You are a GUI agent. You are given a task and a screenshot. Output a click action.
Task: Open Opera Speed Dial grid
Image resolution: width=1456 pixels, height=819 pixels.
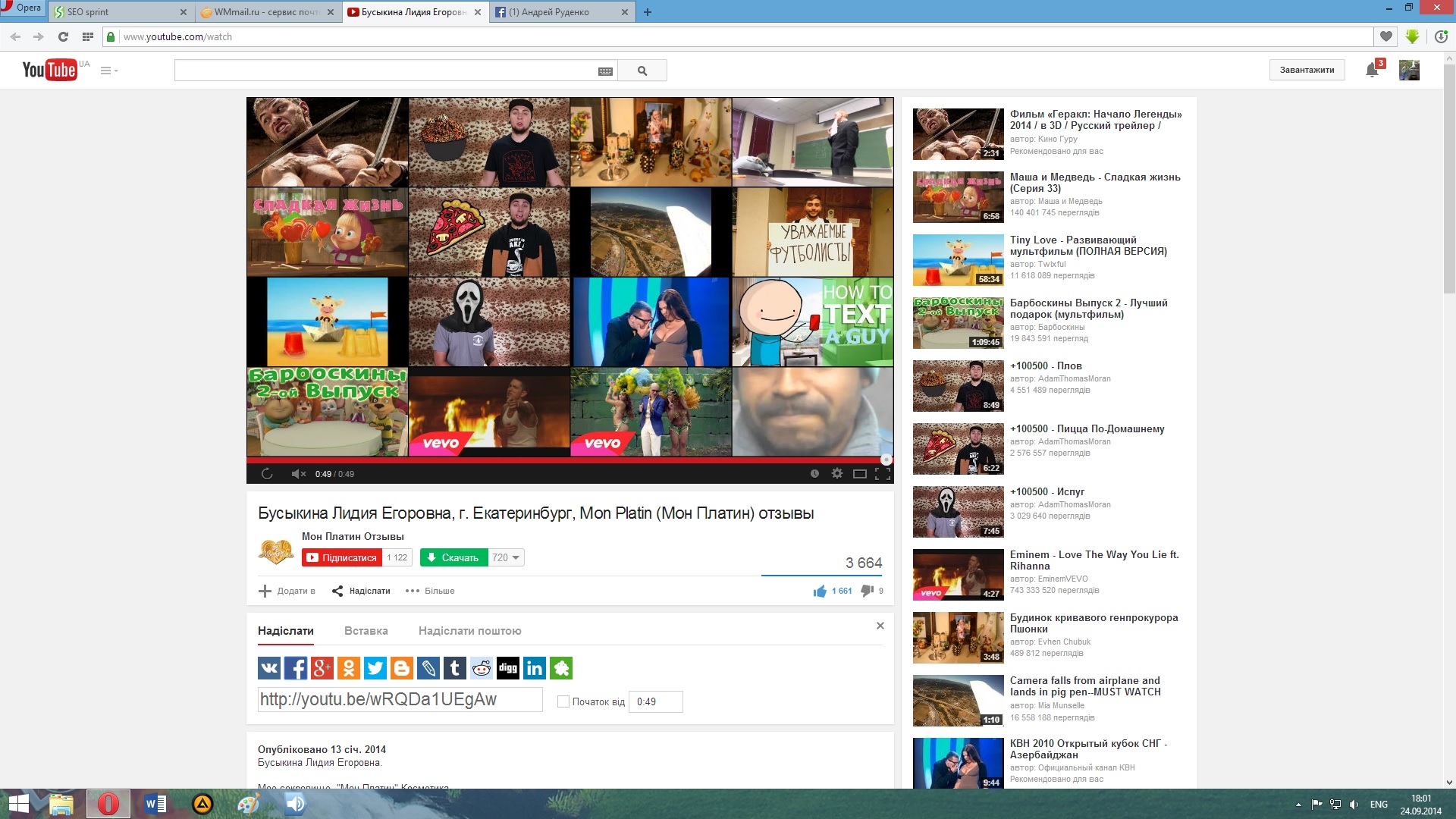(x=88, y=36)
